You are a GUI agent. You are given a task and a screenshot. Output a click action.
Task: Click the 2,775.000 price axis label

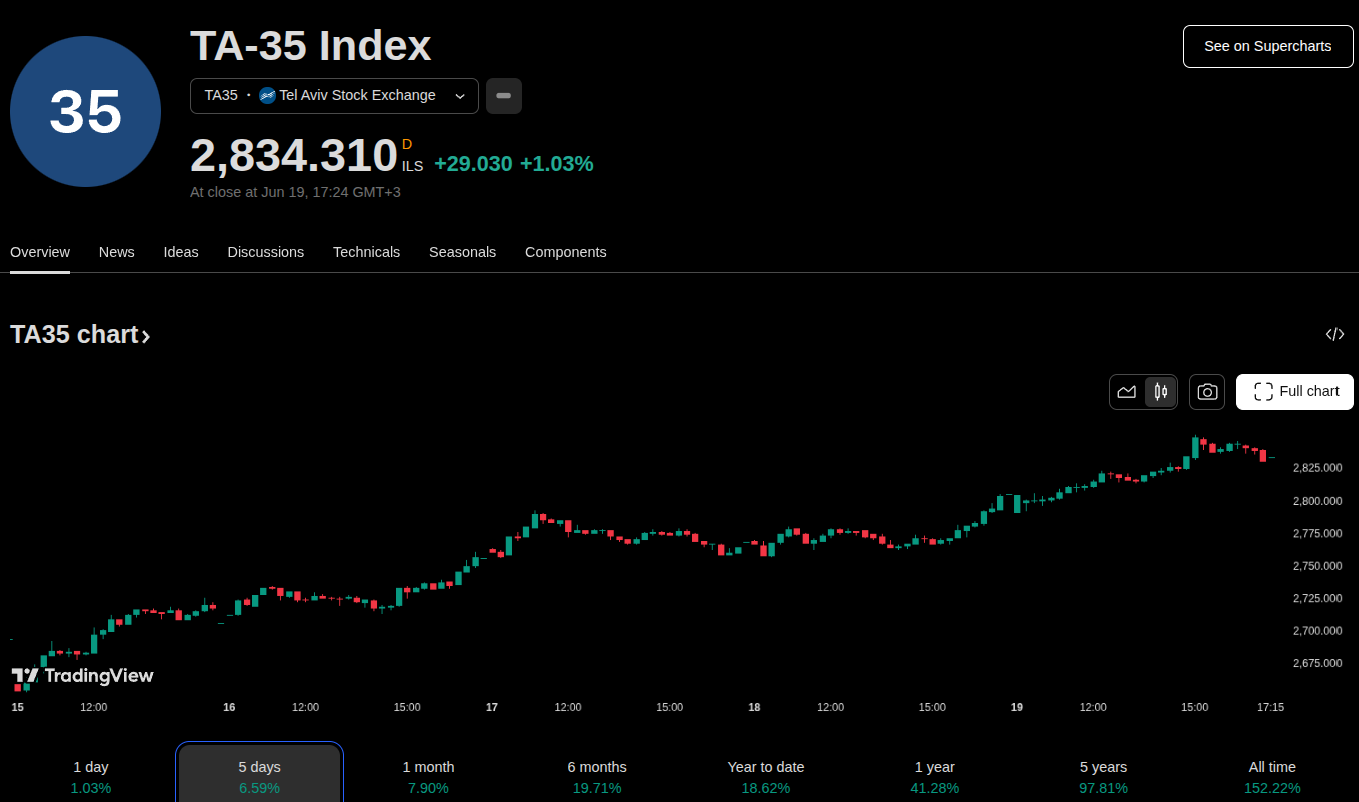tap(1317, 533)
